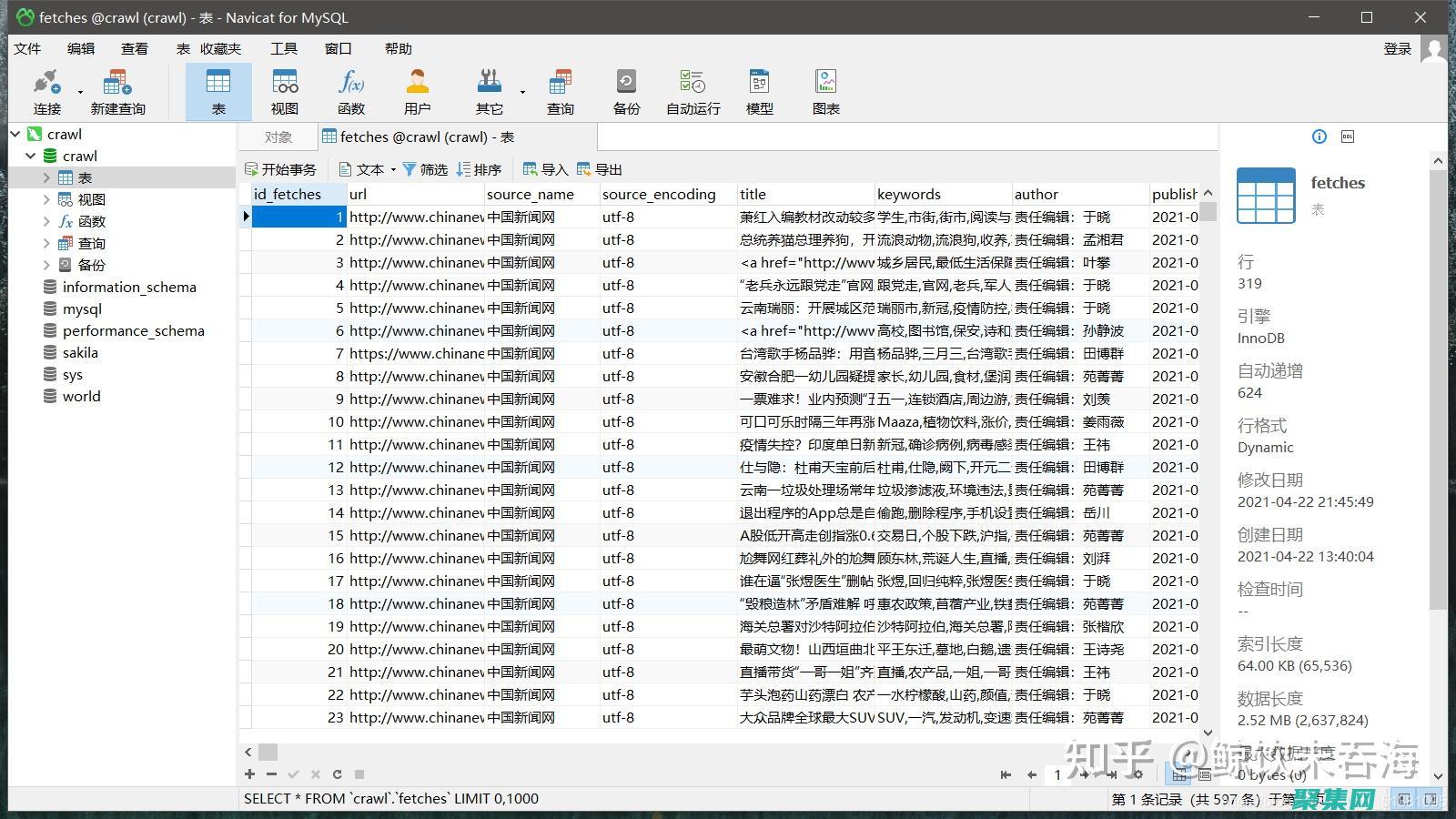Select the View (视图) toolbar icon
Screen dimensions: 1456x819
(x=284, y=92)
